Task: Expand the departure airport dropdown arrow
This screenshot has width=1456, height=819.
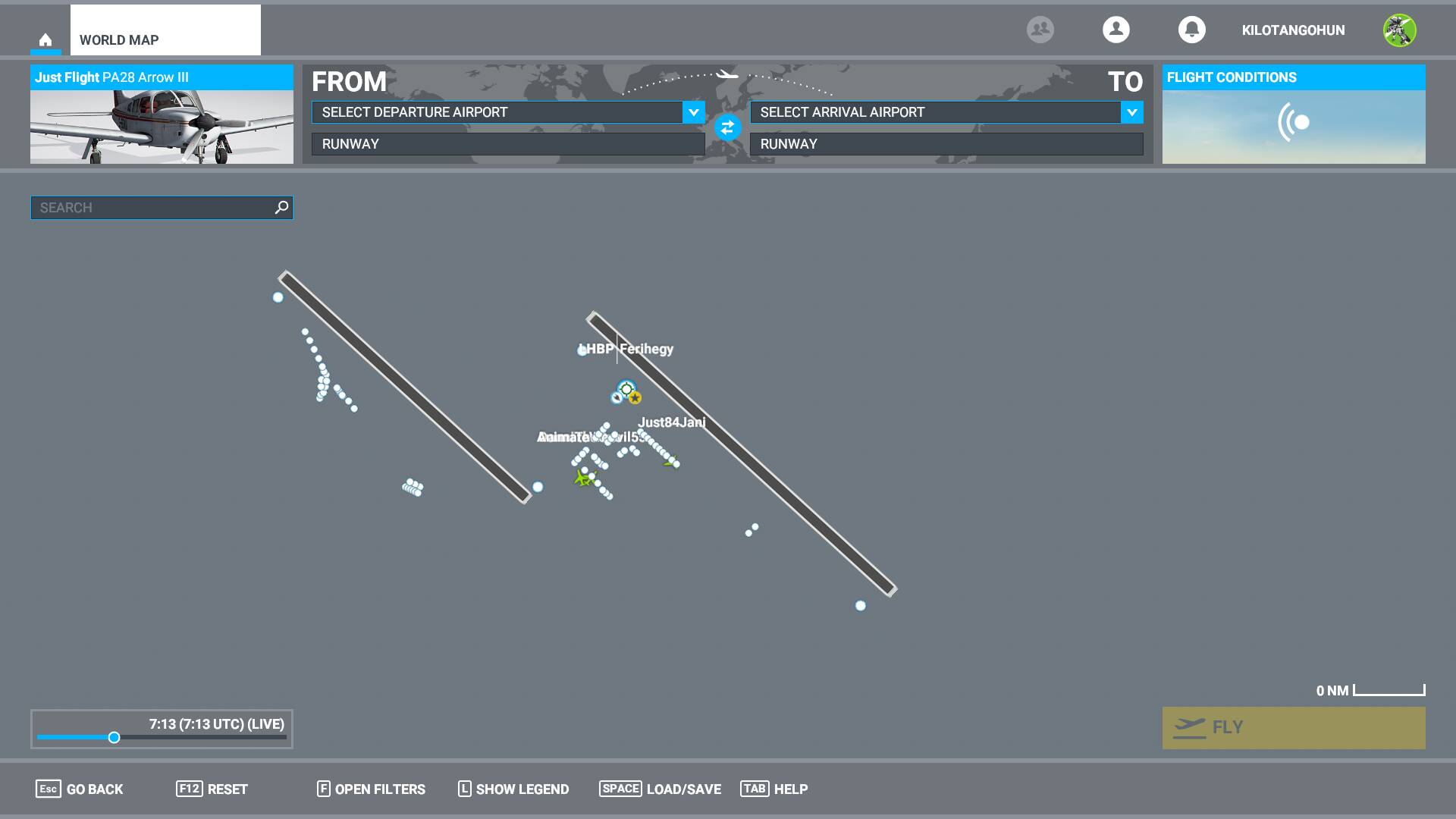Action: click(x=693, y=112)
